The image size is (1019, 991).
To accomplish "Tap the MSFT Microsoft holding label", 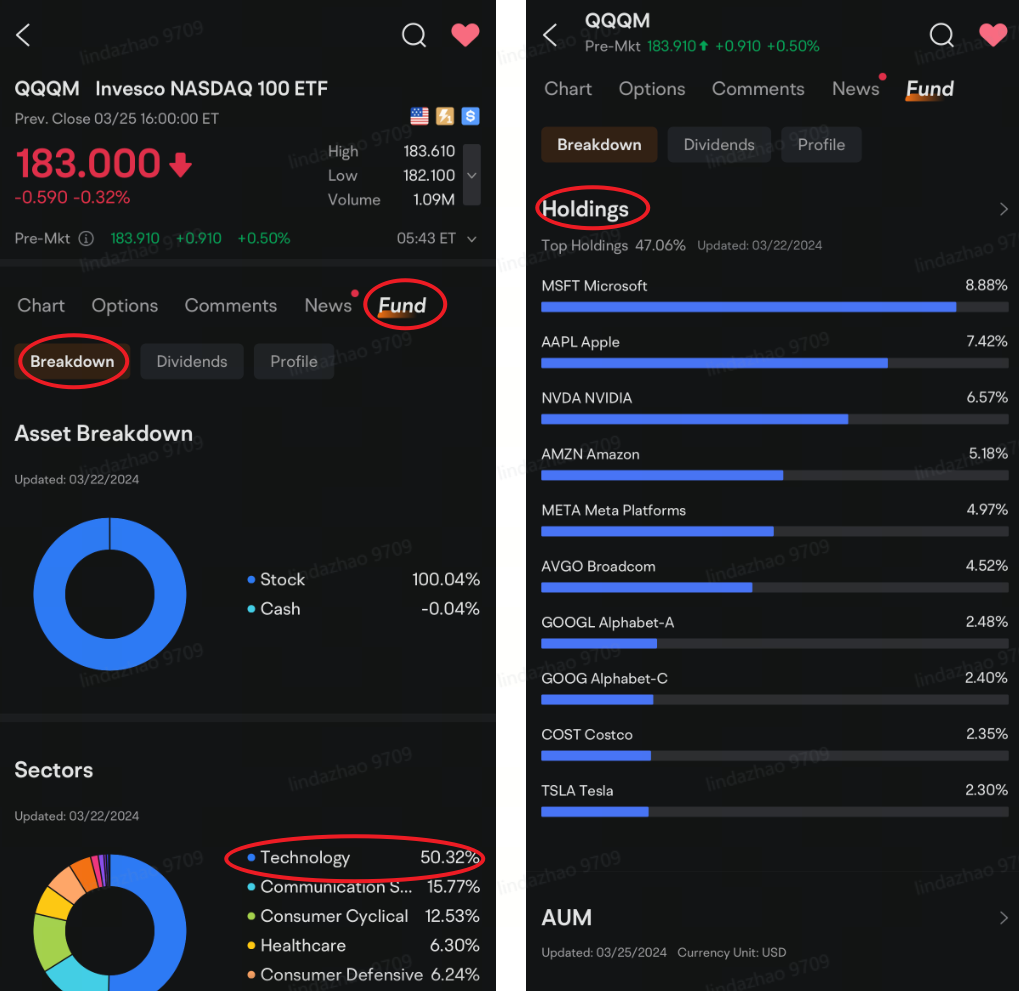I will (594, 286).
